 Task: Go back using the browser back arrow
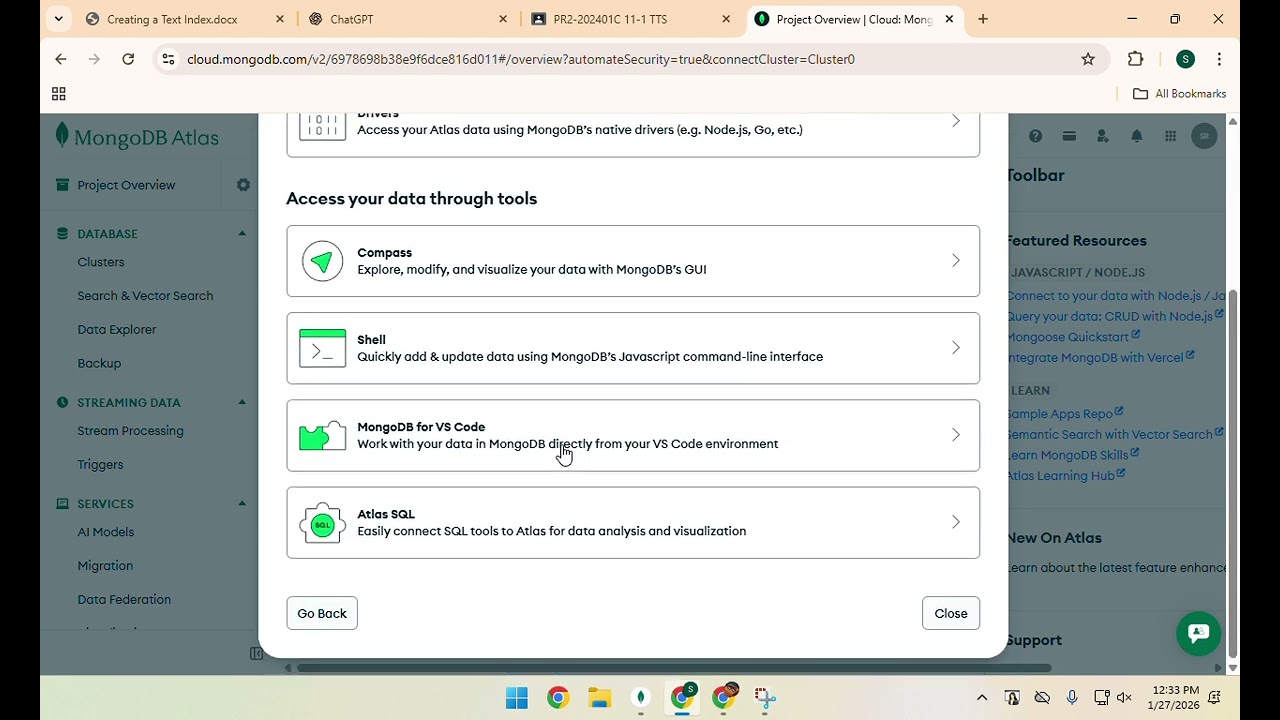tap(61, 59)
